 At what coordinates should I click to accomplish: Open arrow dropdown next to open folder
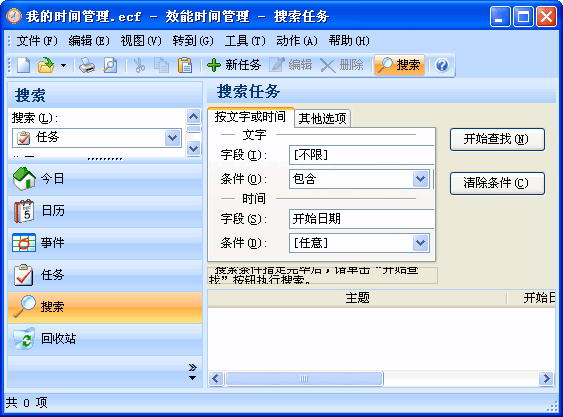(x=64, y=65)
